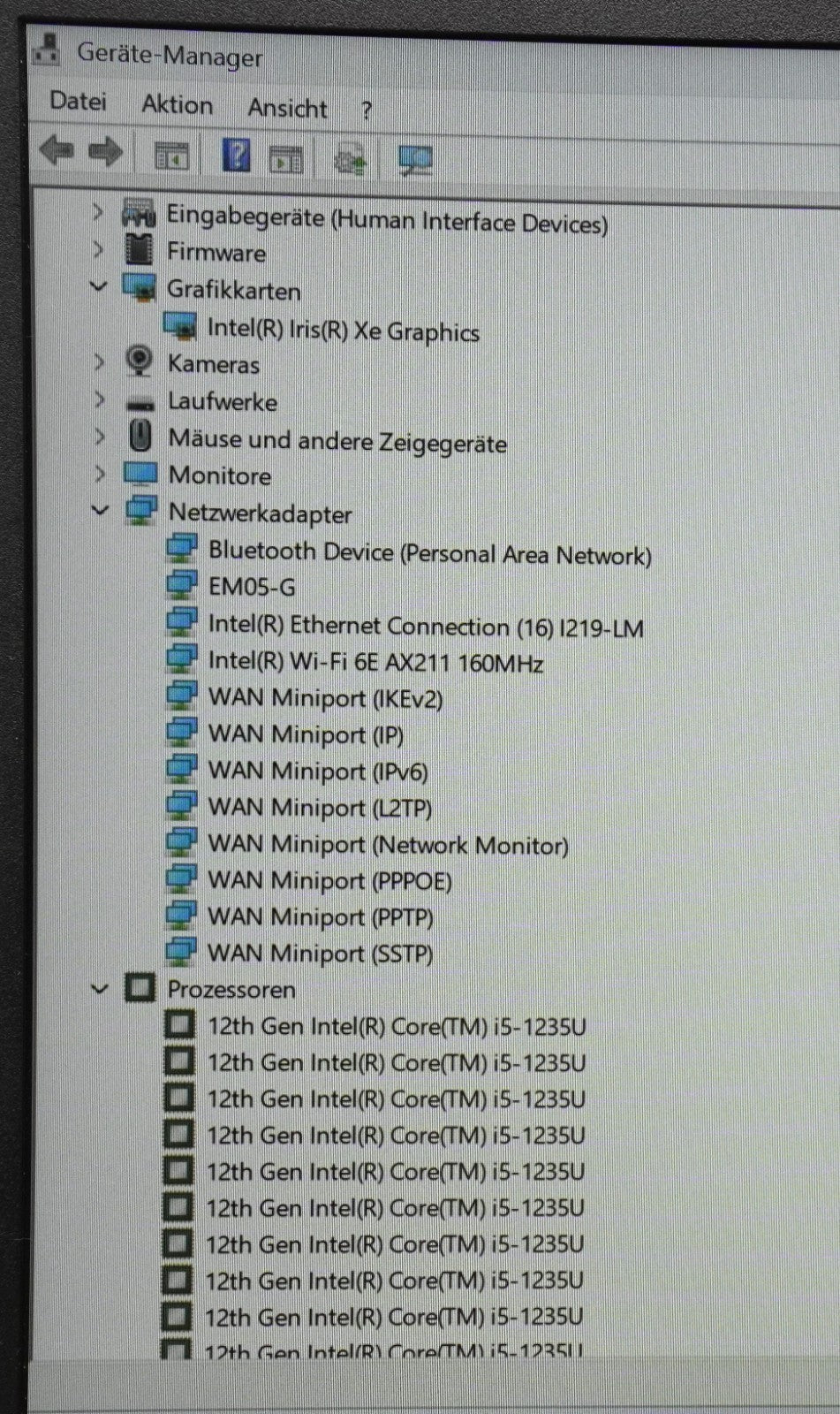Expand Mäuse und andere Zeigegeräte node

click(100, 437)
